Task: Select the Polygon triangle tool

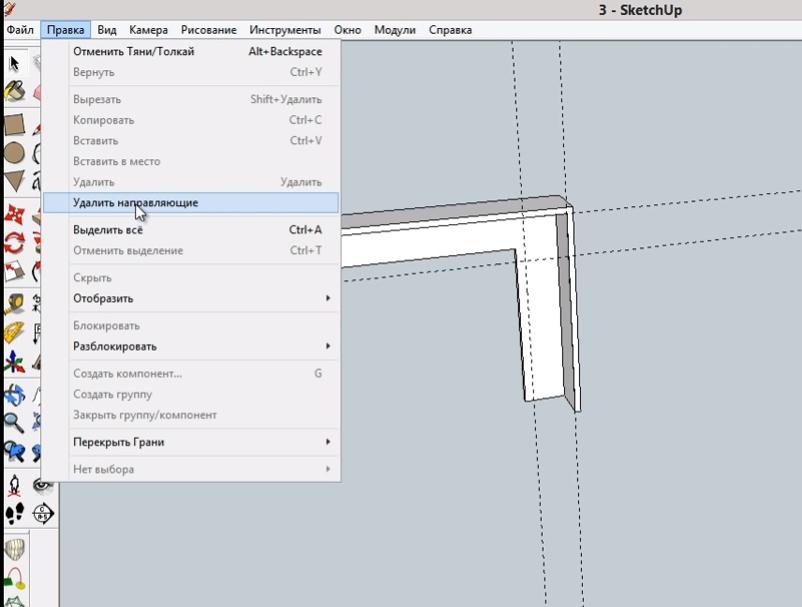Action: point(14,181)
